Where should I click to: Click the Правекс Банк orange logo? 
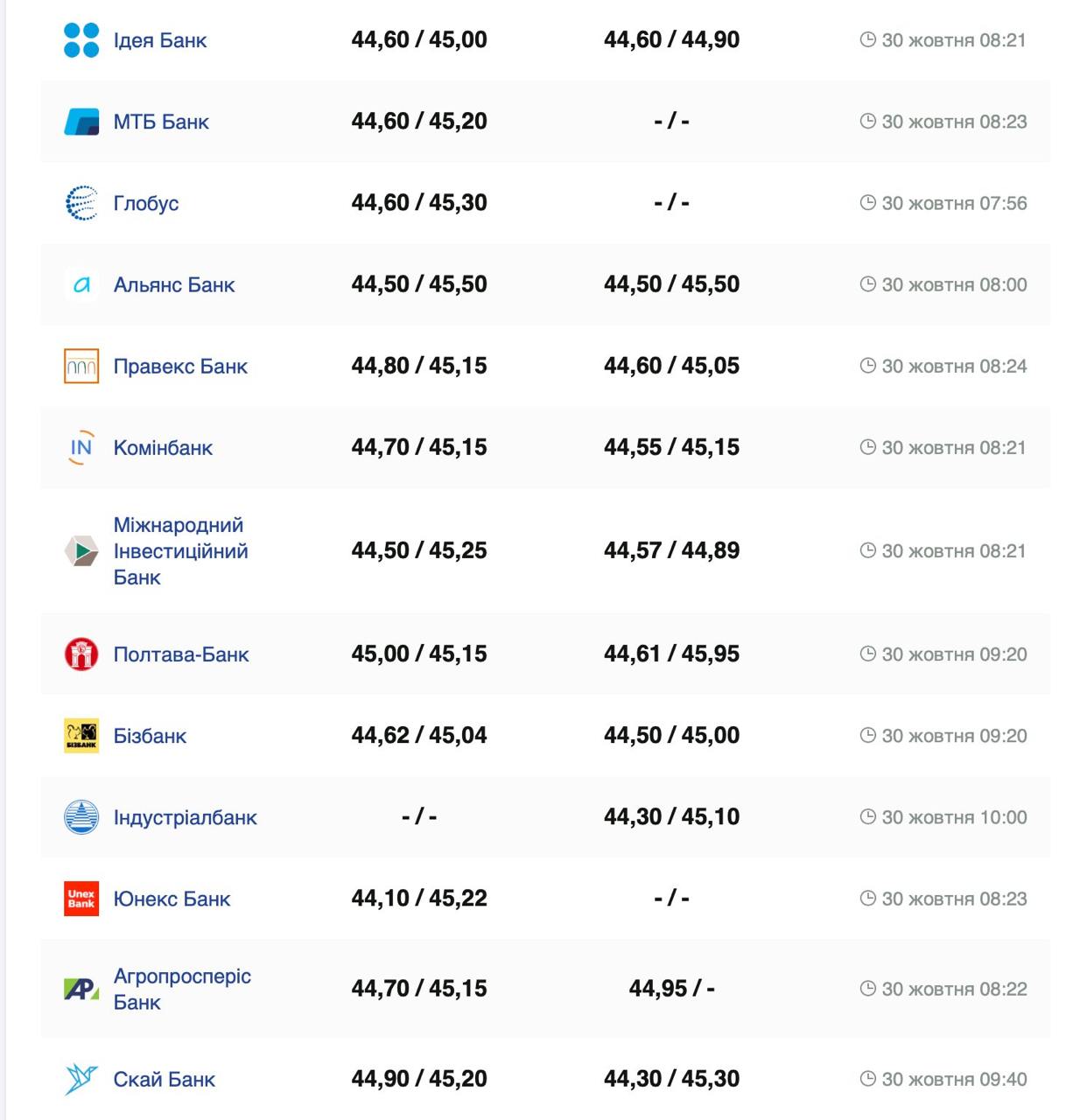pyautogui.click(x=81, y=366)
